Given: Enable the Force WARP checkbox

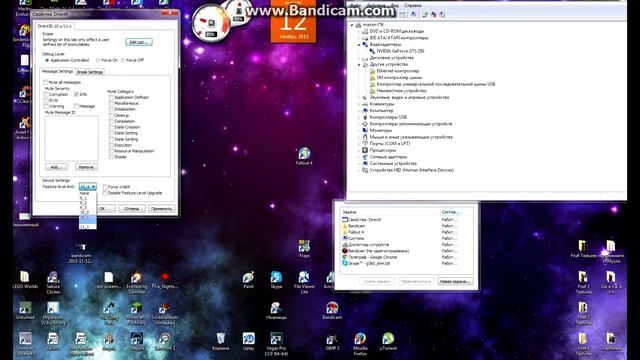Looking at the screenshot, I should [105, 187].
